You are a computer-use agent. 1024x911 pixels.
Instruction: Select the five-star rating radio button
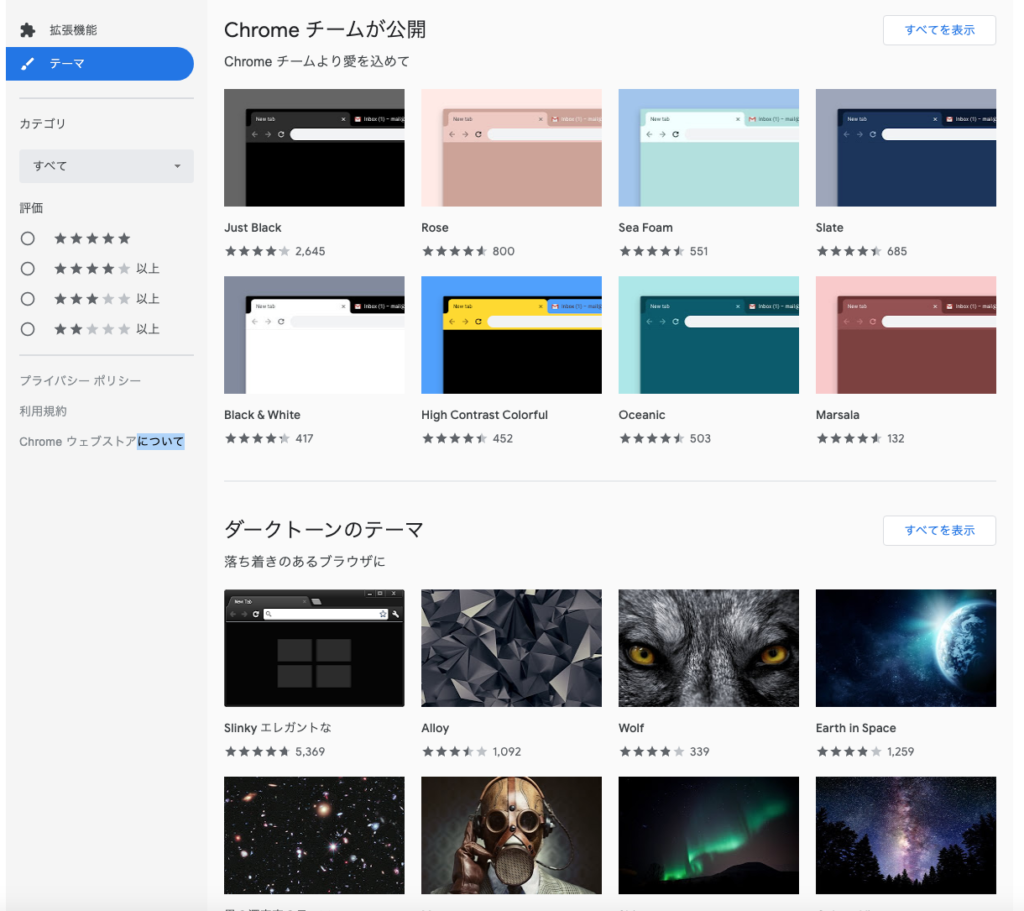27,238
